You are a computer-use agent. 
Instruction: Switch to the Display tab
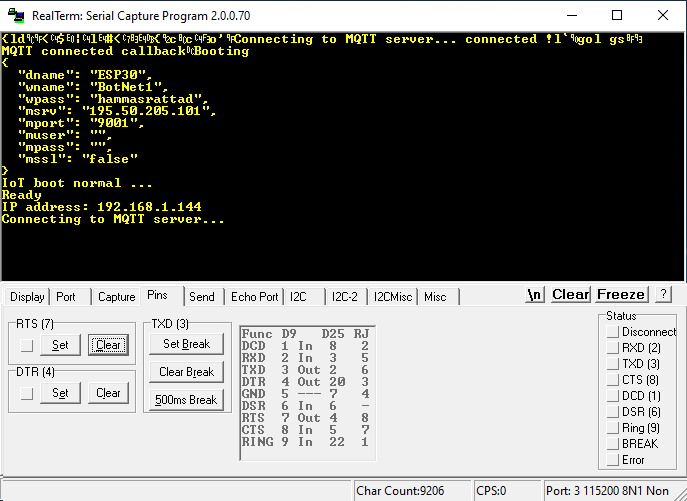(27, 297)
